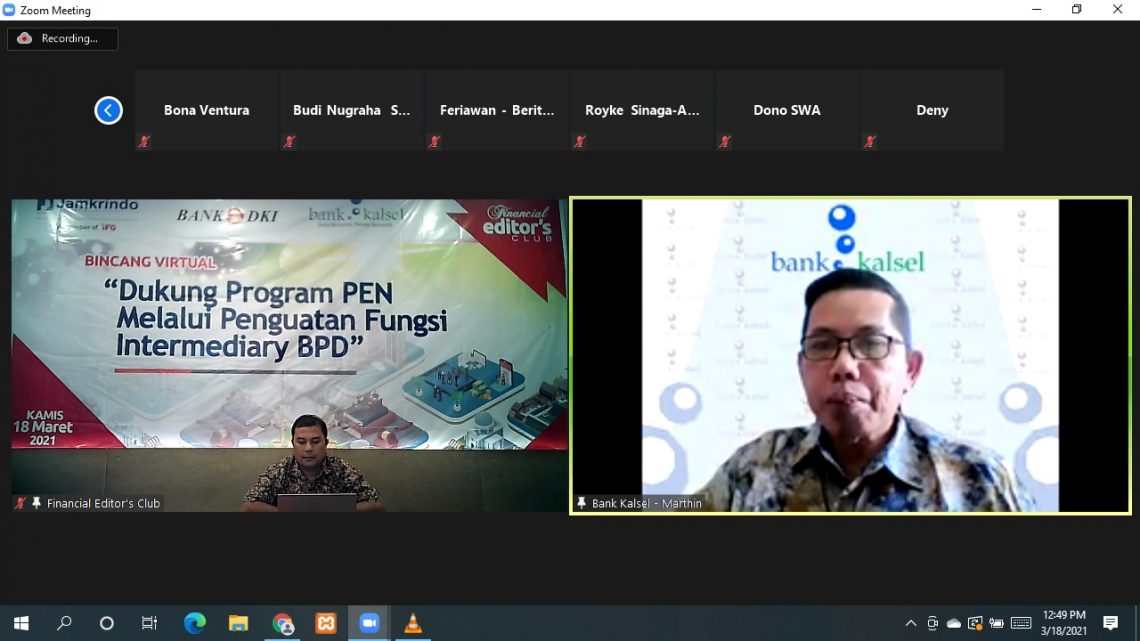Open VLC media player from taskbar
Image resolution: width=1140 pixels, height=641 pixels.
[413, 623]
